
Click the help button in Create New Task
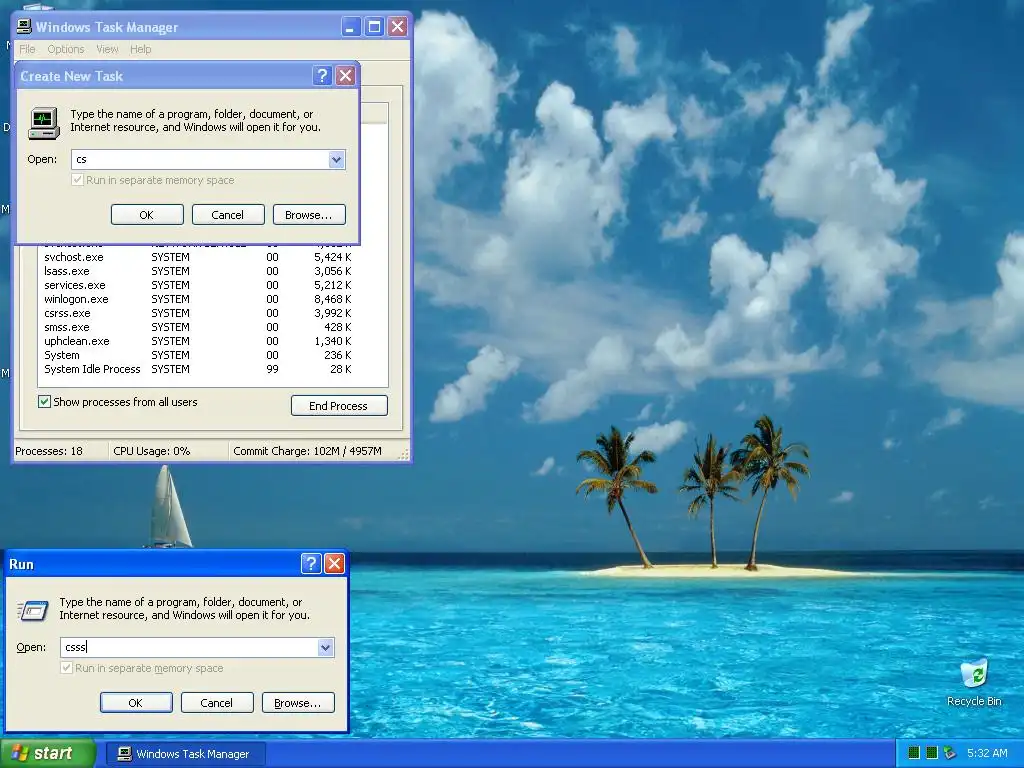(x=321, y=76)
